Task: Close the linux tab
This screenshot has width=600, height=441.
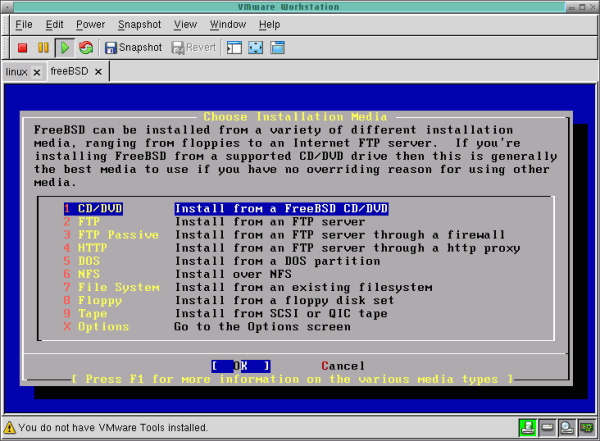Action: 37,72
